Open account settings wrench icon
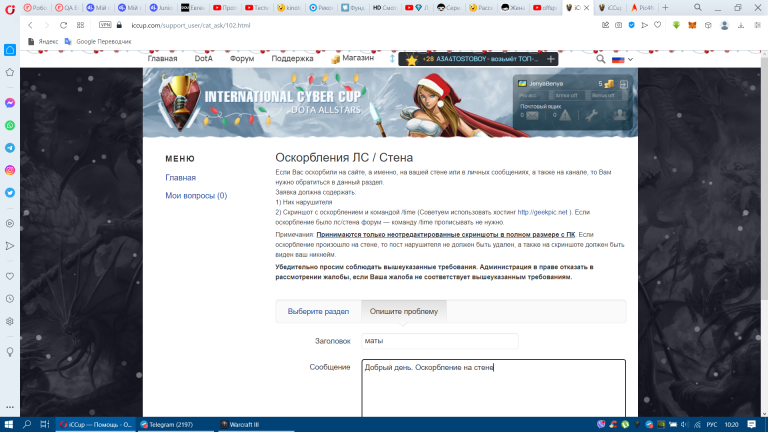Viewport: 768px width, 432px height. click(592, 115)
